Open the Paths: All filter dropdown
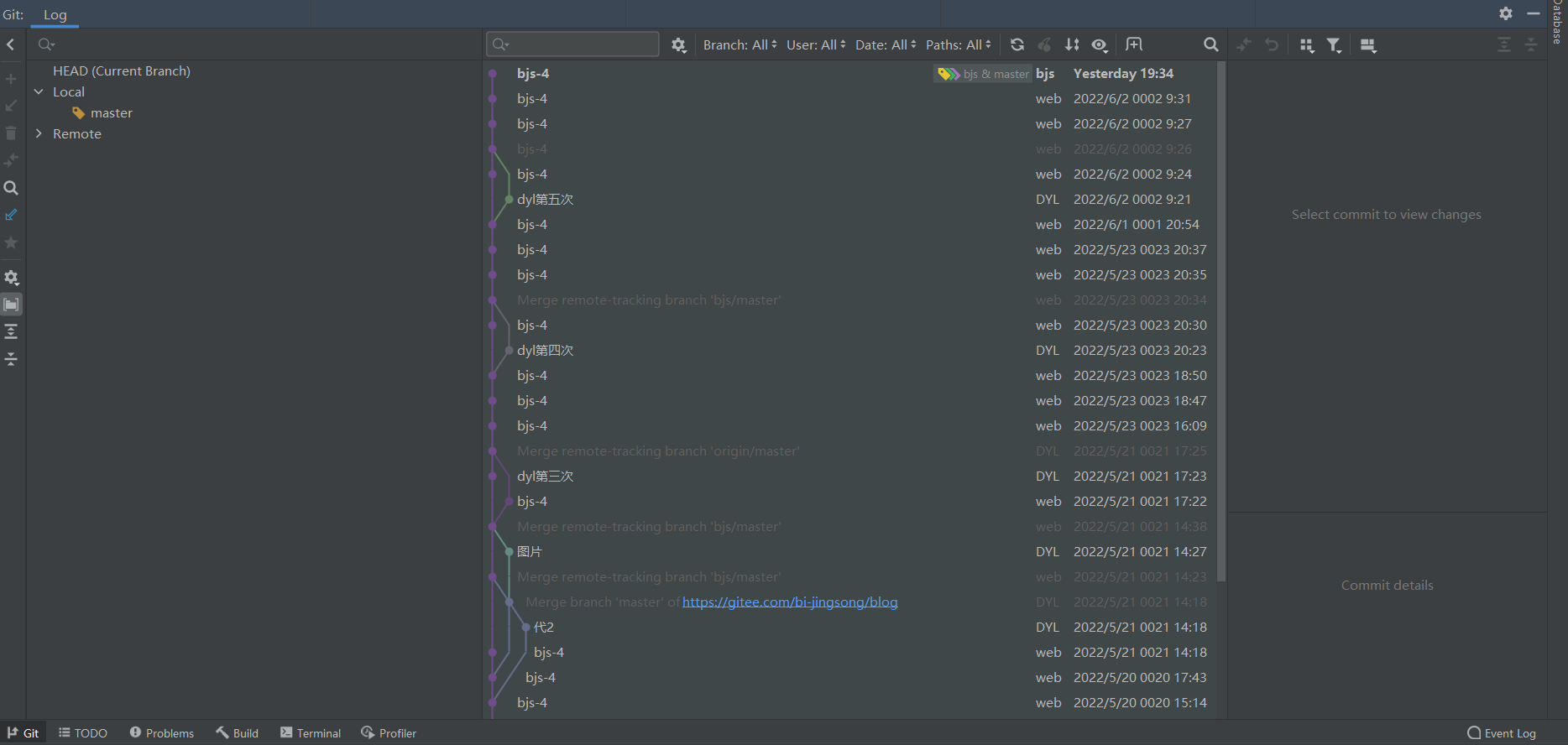This screenshot has height=745, width=1568. [x=959, y=44]
